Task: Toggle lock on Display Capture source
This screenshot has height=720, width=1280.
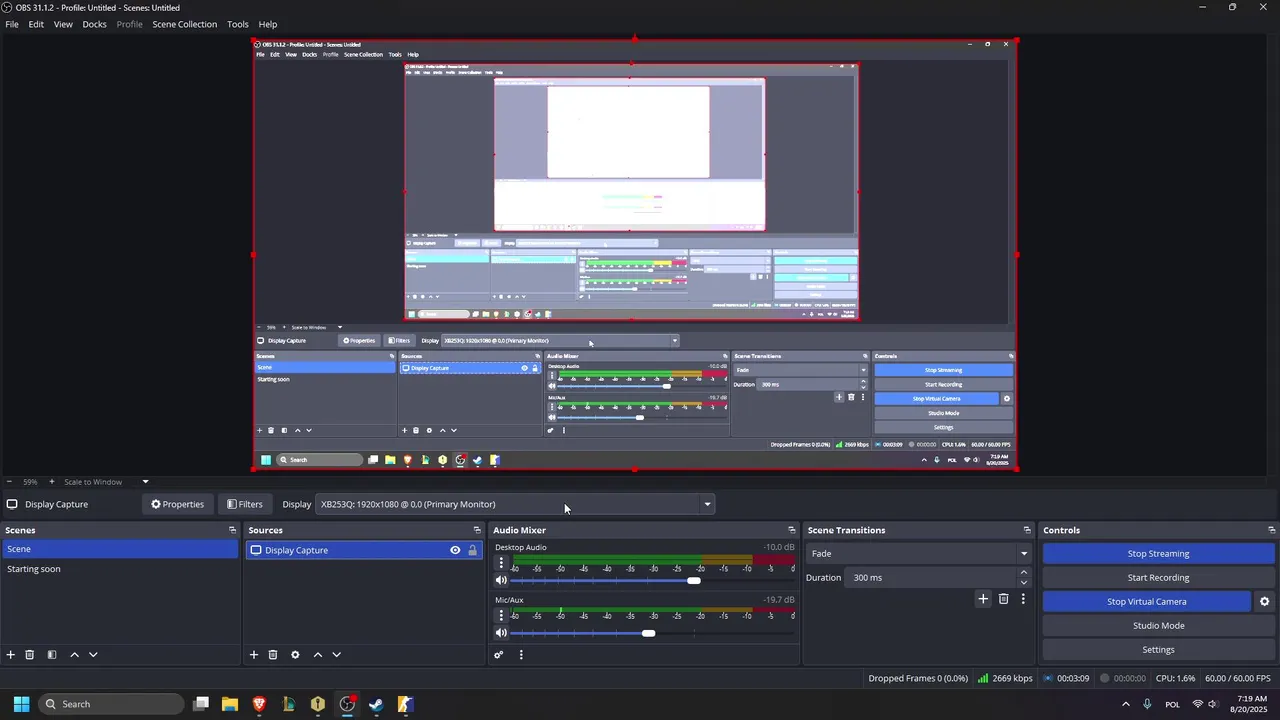Action: coord(472,550)
